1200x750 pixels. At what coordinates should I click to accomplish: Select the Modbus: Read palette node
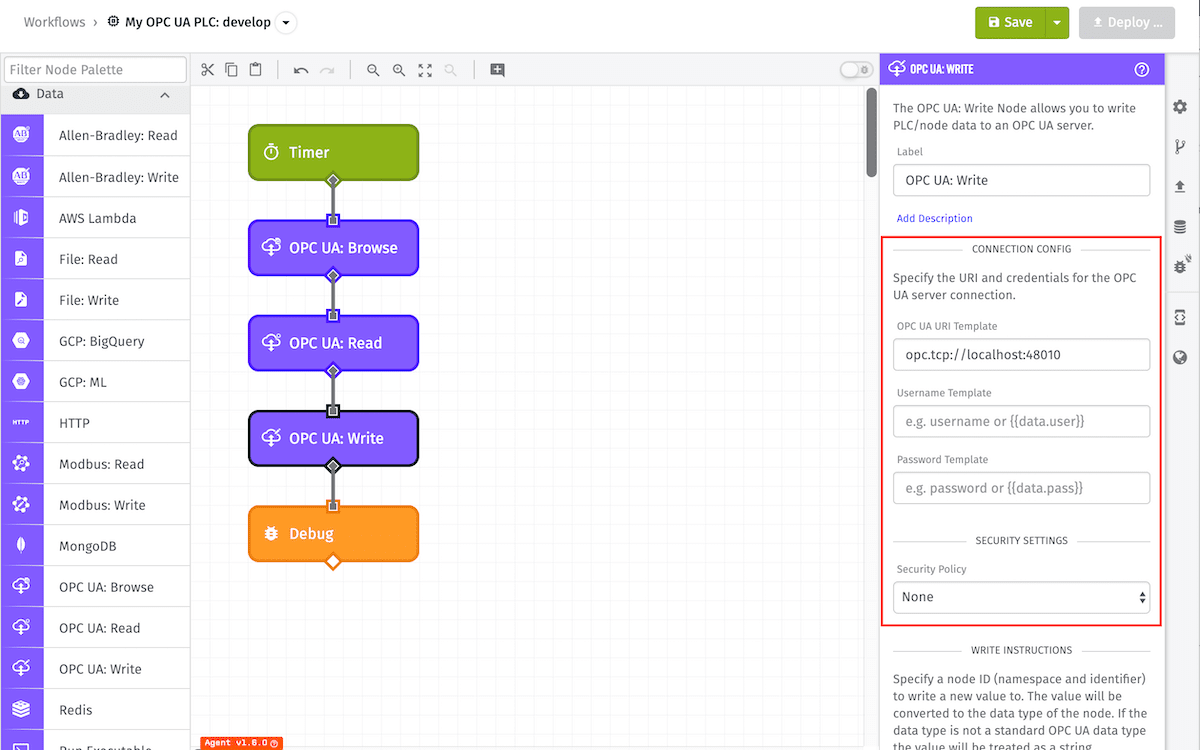pos(95,464)
